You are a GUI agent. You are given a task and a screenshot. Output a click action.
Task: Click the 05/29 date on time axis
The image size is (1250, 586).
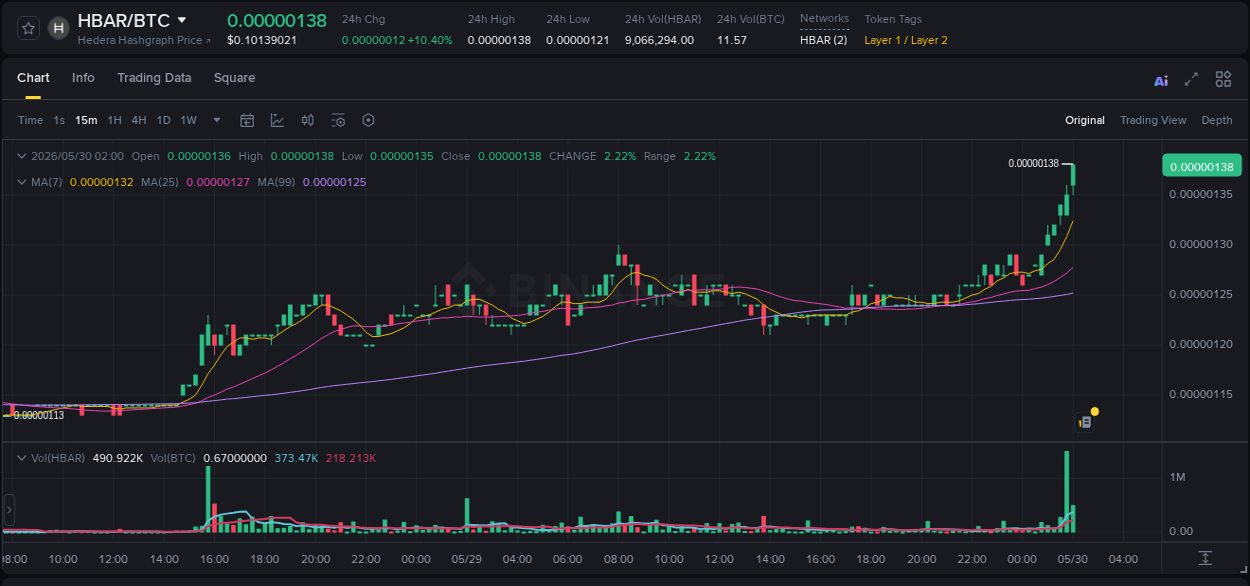click(x=467, y=558)
